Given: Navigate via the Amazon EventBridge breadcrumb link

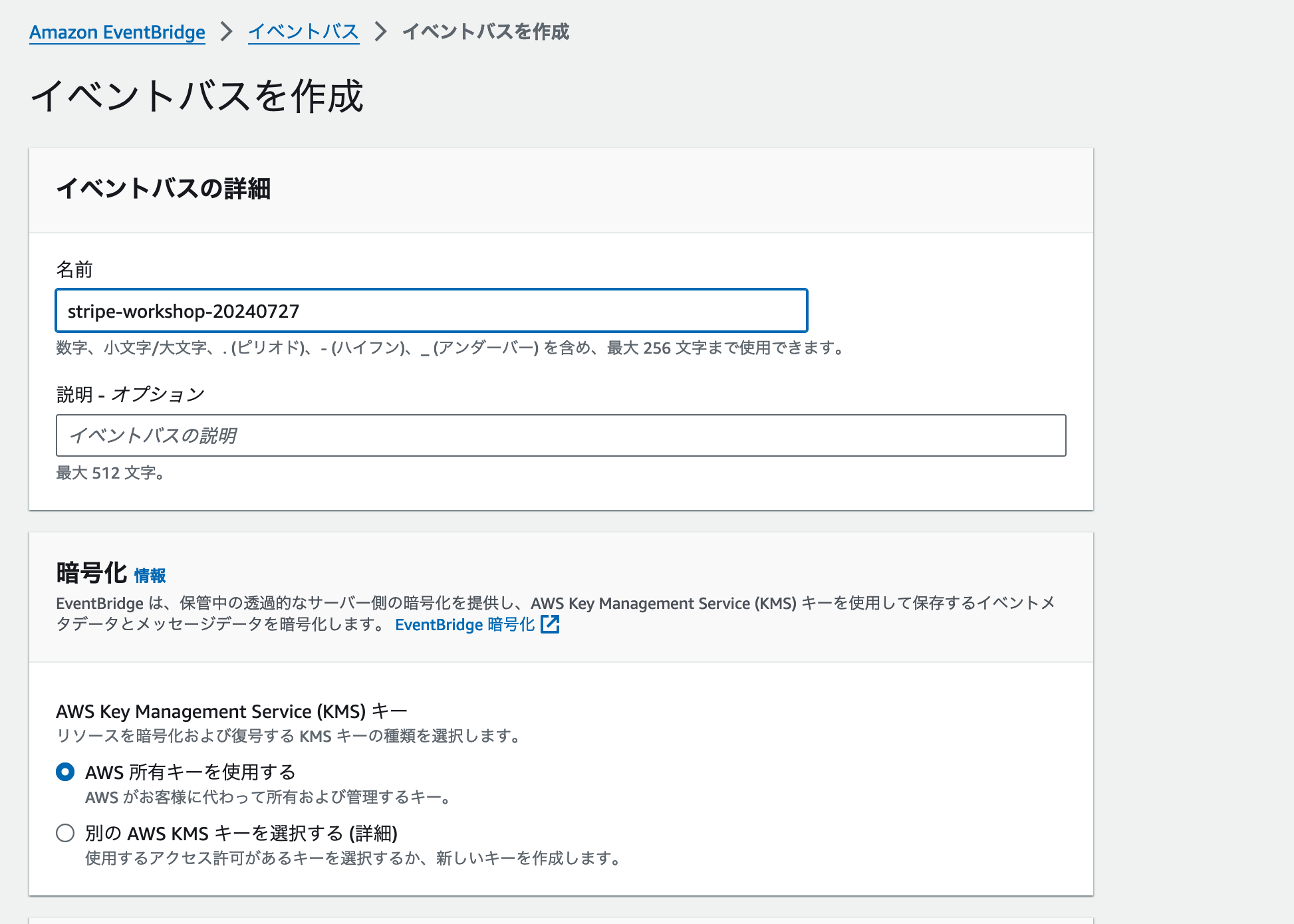Looking at the screenshot, I should click(117, 32).
